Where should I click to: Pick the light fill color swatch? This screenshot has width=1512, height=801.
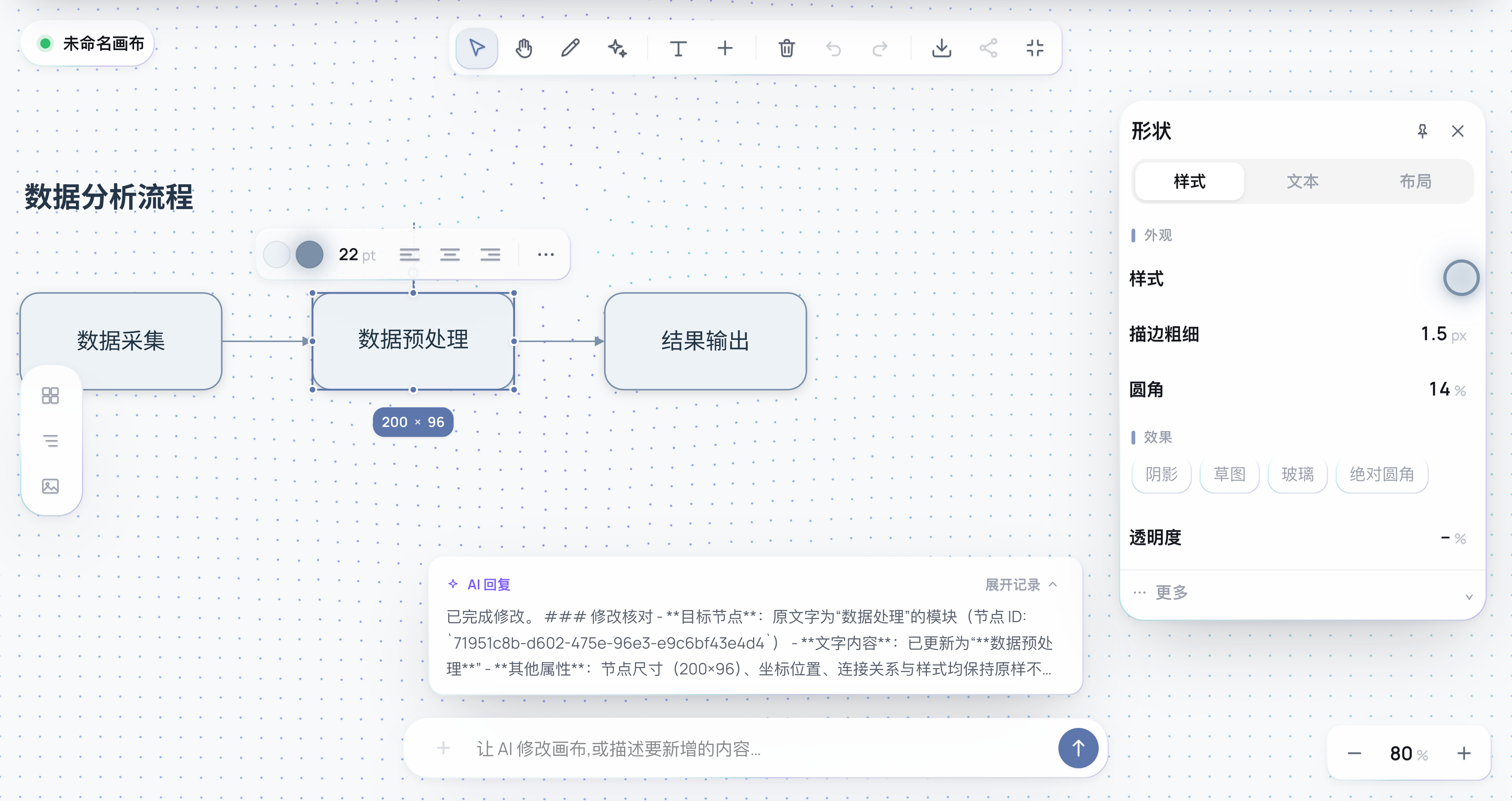(x=277, y=255)
